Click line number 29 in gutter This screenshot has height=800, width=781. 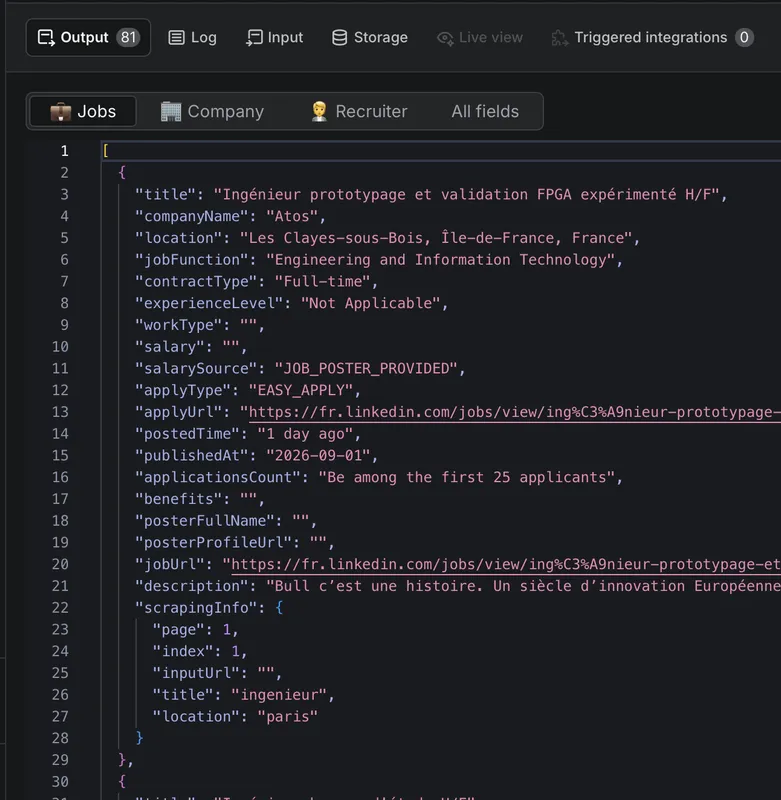[x=60, y=760]
